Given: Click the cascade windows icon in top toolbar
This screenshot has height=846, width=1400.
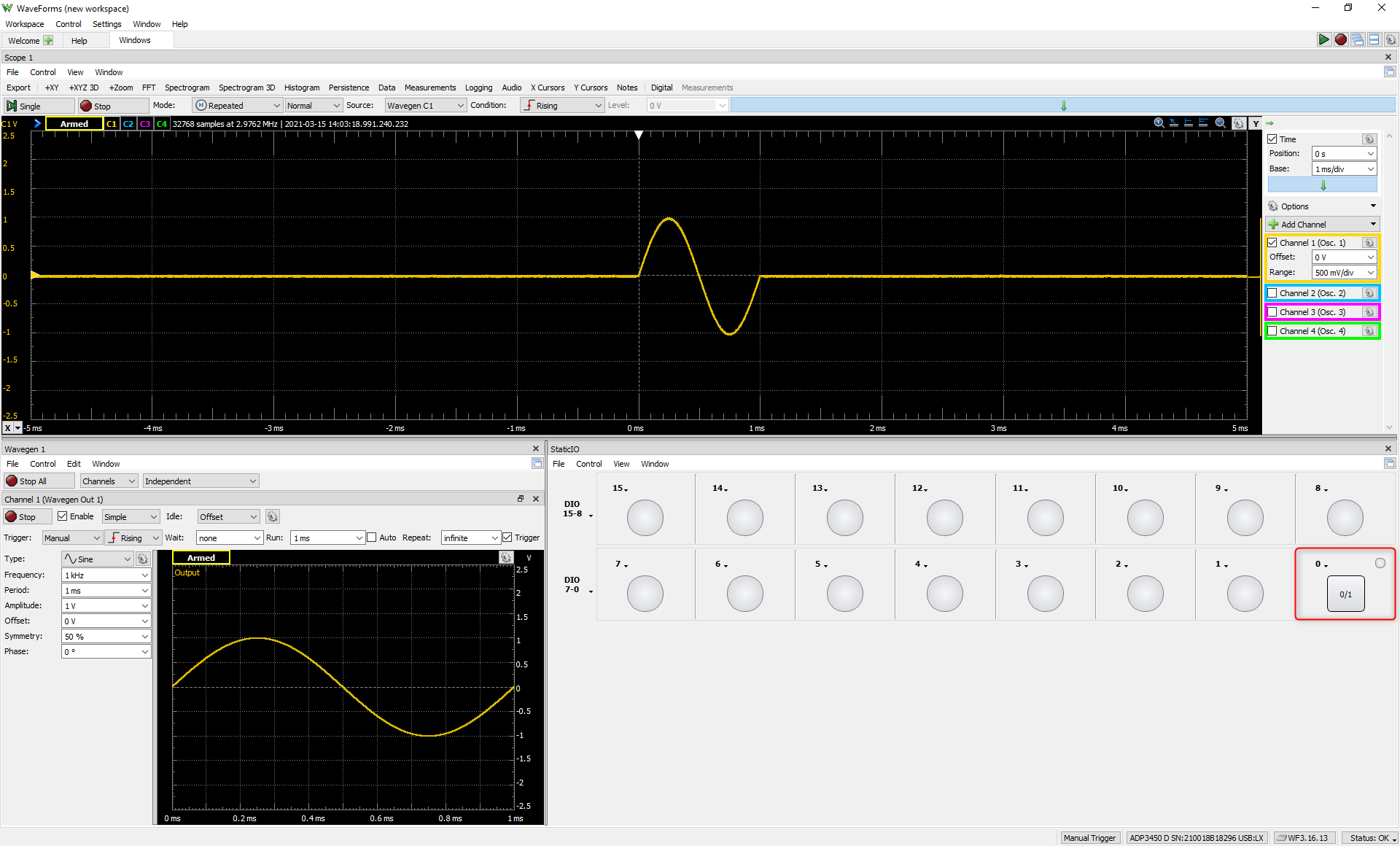Looking at the screenshot, I should (x=1358, y=40).
